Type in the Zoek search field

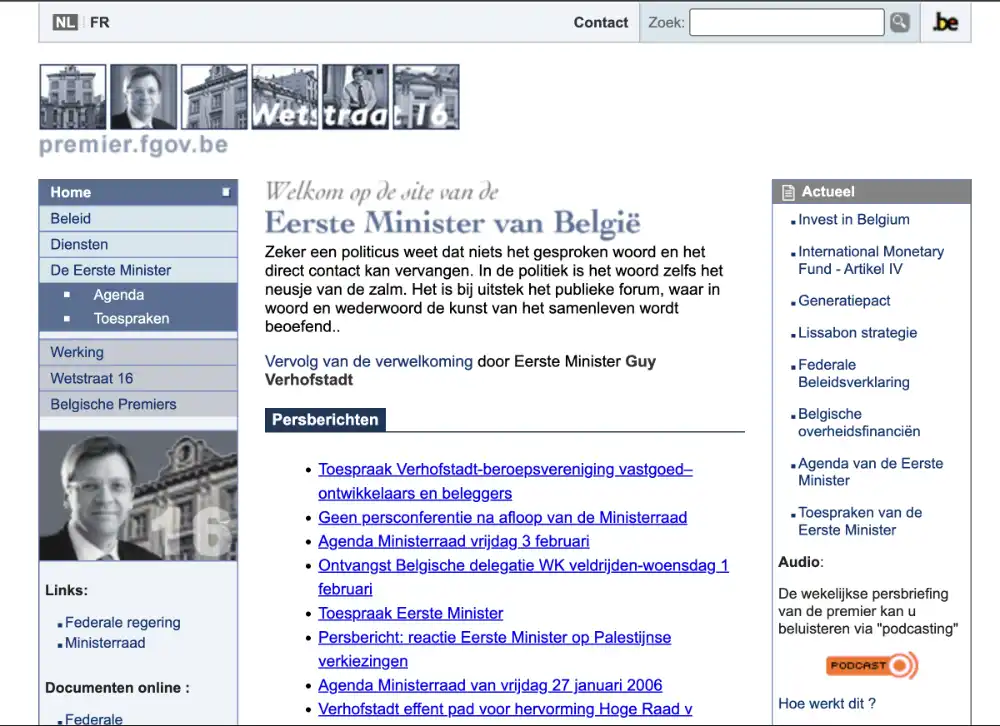[786, 22]
